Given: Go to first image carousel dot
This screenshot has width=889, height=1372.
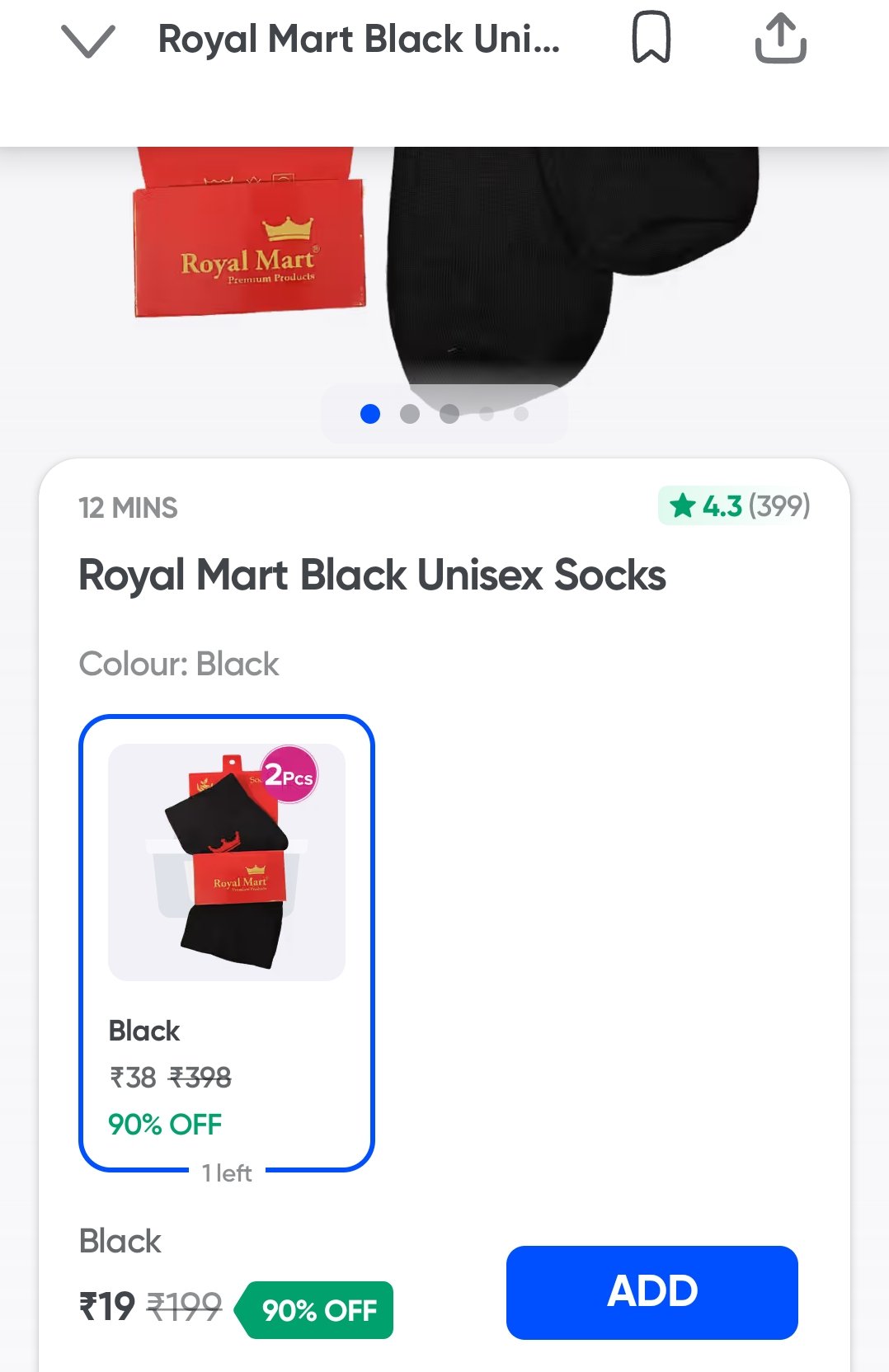Looking at the screenshot, I should point(370,414).
